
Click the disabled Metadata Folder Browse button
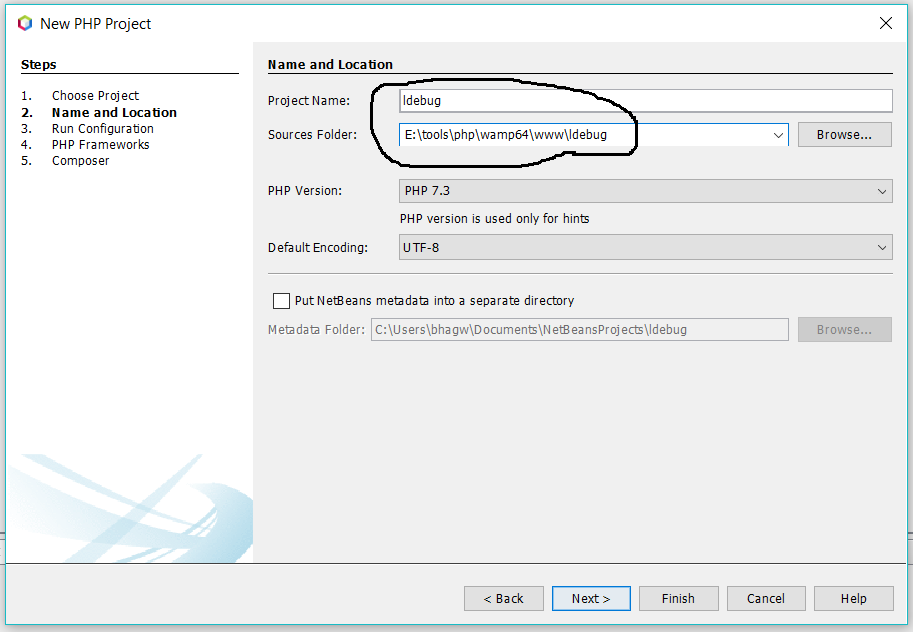844,330
